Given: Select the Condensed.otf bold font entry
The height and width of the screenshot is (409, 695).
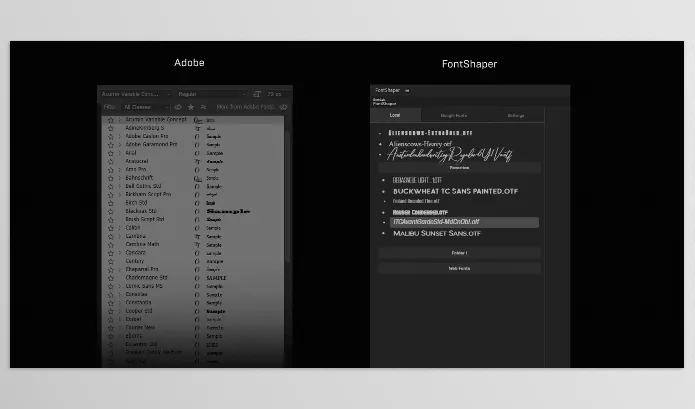Looking at the screenshot, I should tap(420, 213).
